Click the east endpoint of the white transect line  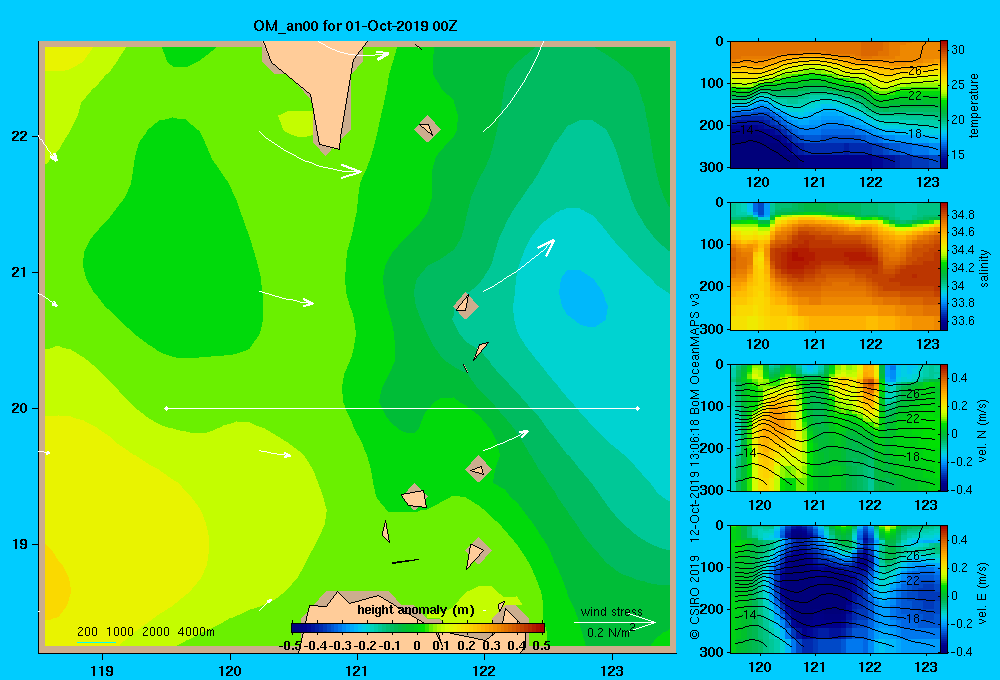coord(638,408)
